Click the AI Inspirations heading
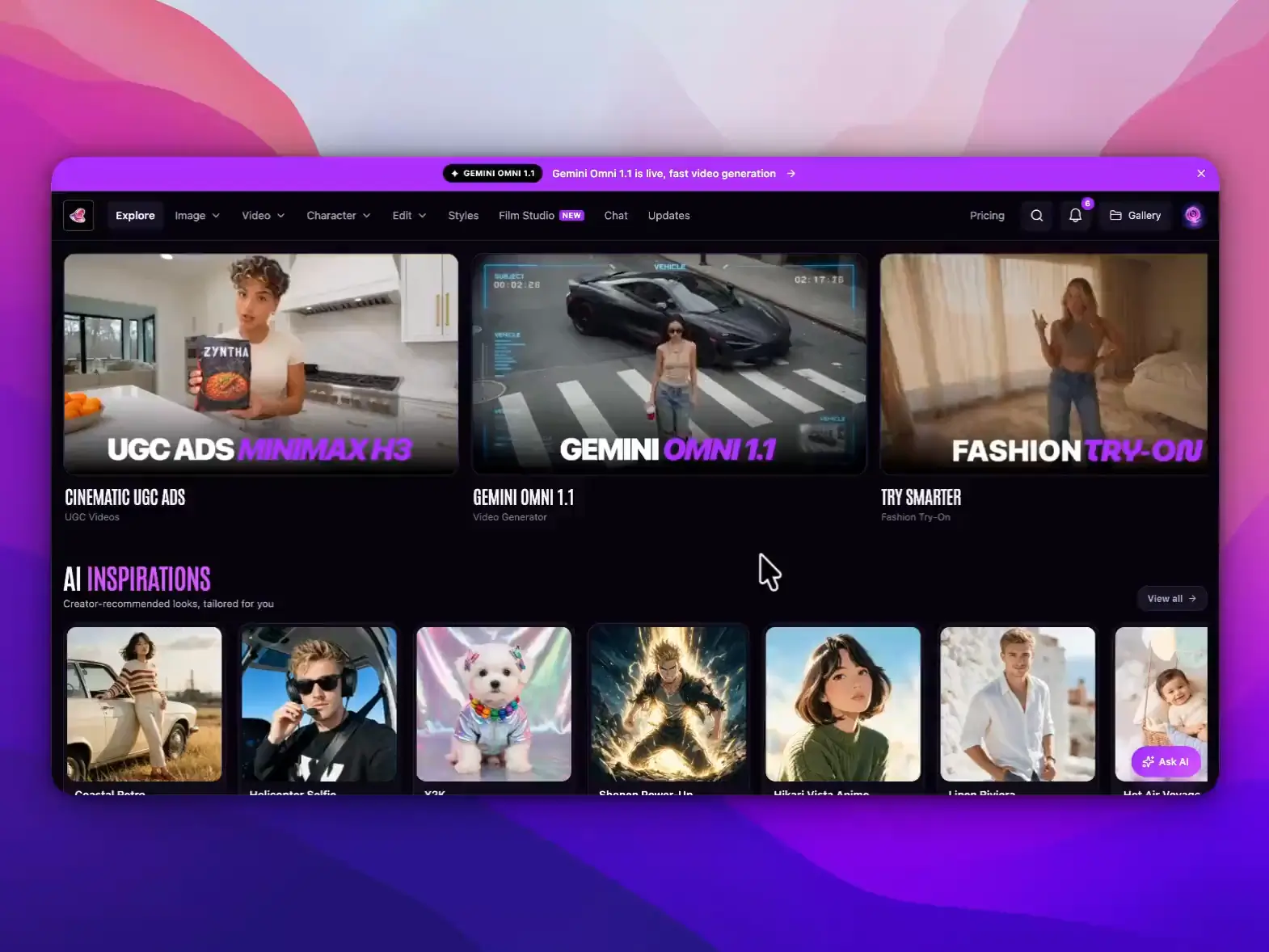 (x=137, y=579)
